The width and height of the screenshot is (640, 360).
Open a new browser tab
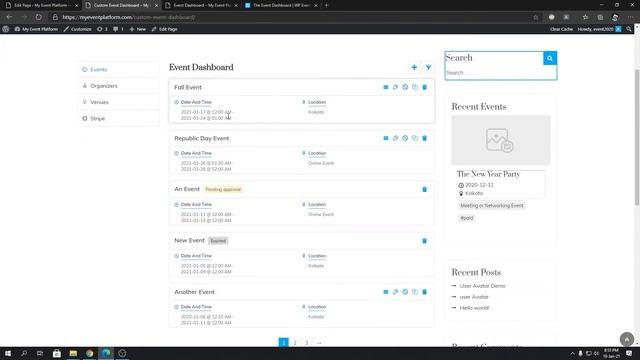pyautogui.click(x=326, y=5)
